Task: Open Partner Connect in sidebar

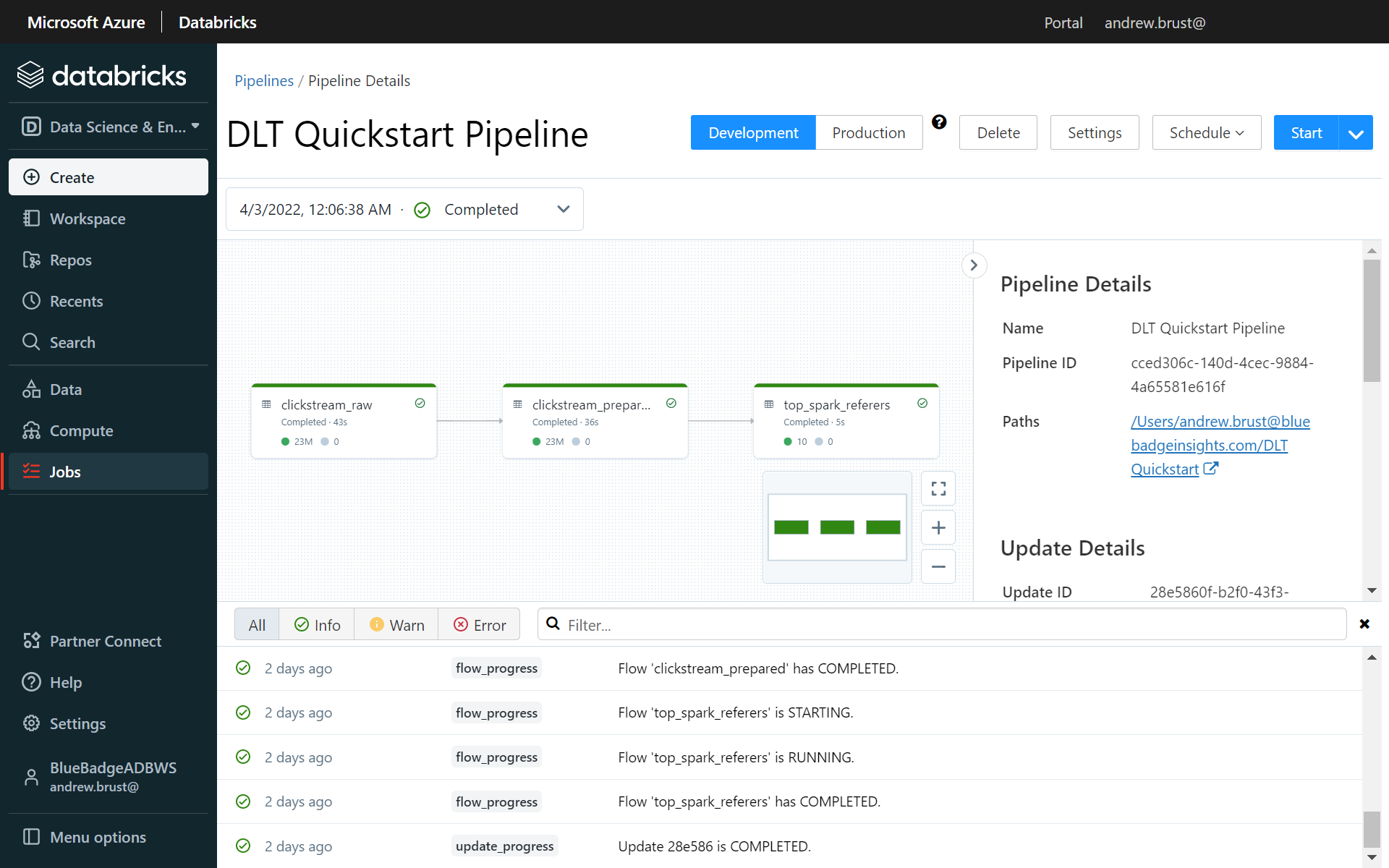Action: pyautogui.click(x=105, y=642)
